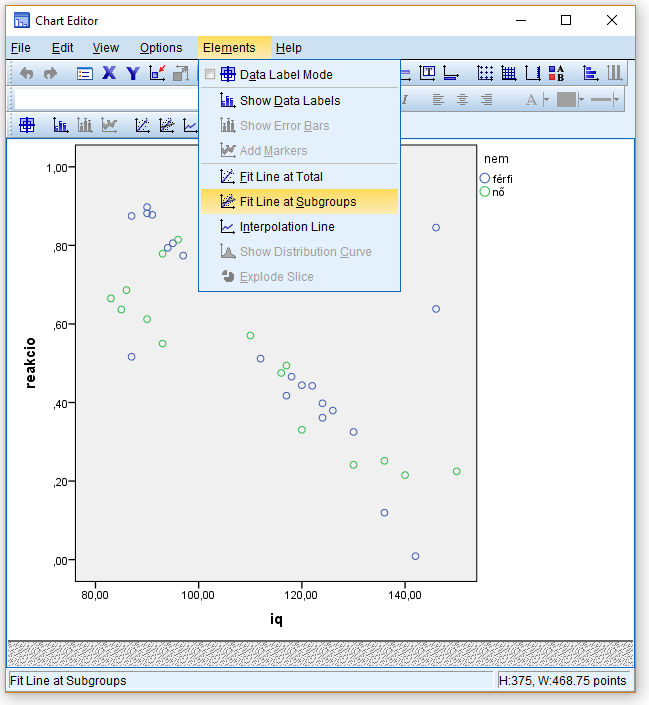Viewport: 649px width, 705px height.
Task: Click the align right formatting icon
Action: coord(486,99)
